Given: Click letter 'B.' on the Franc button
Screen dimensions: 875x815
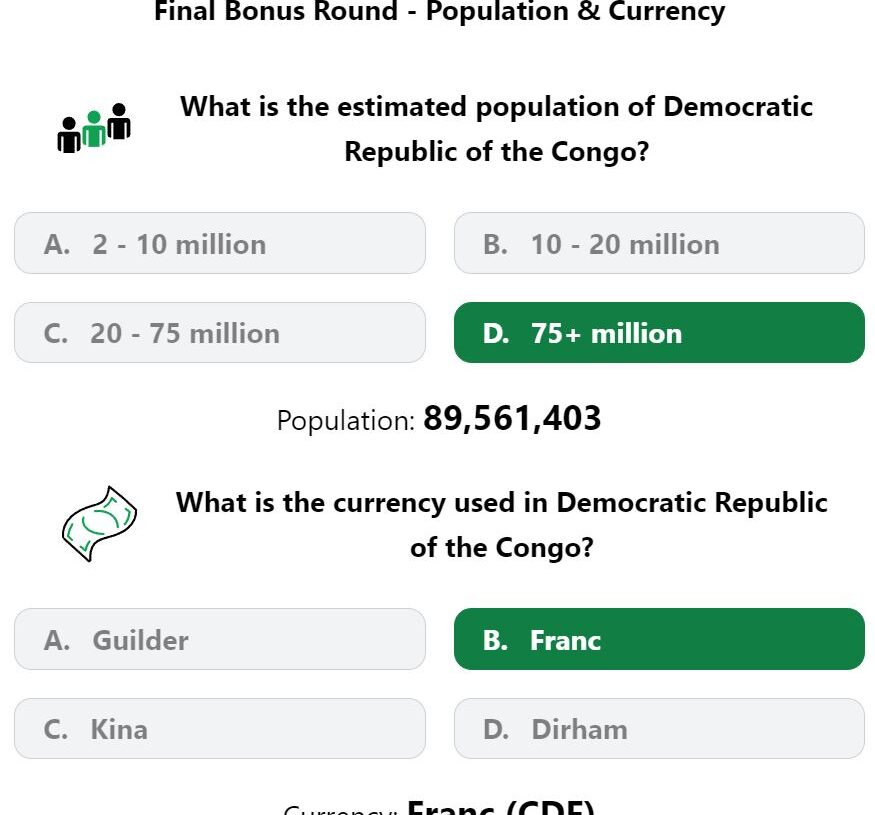Looking at the screenshot, I should (496, 640).
